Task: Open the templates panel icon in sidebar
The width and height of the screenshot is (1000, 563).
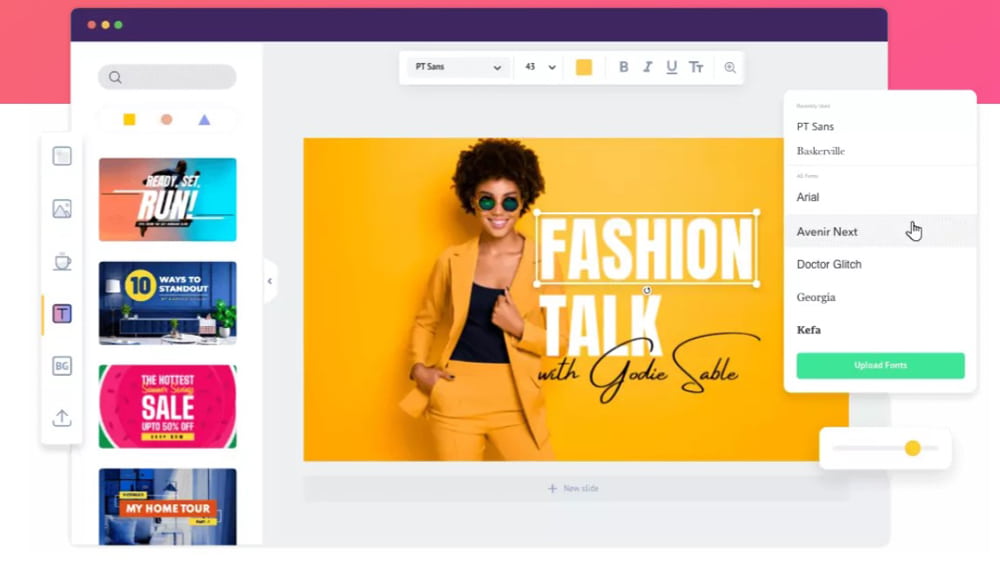Action: [62, 156]
